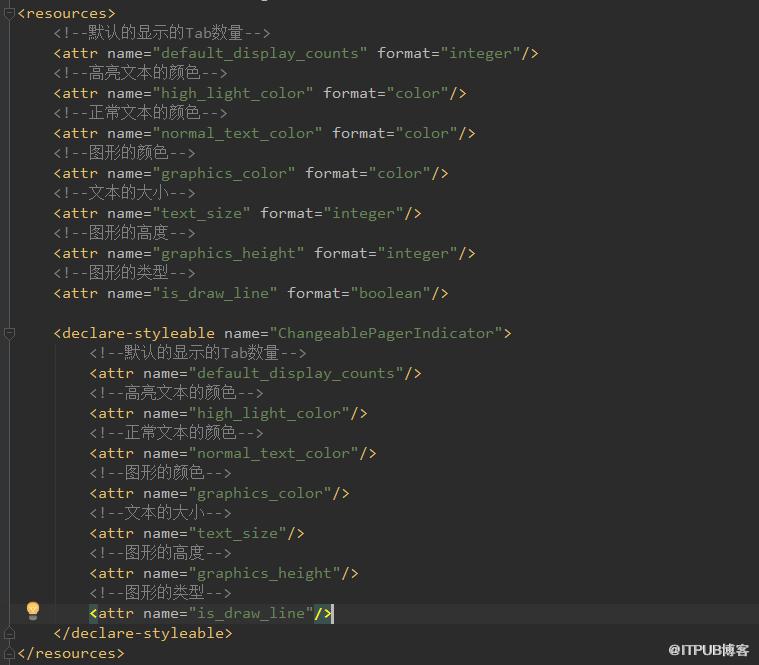Click the yellow light bulb intention icon
This screenshot has height=665, width=759.
(x=33, y=611)
